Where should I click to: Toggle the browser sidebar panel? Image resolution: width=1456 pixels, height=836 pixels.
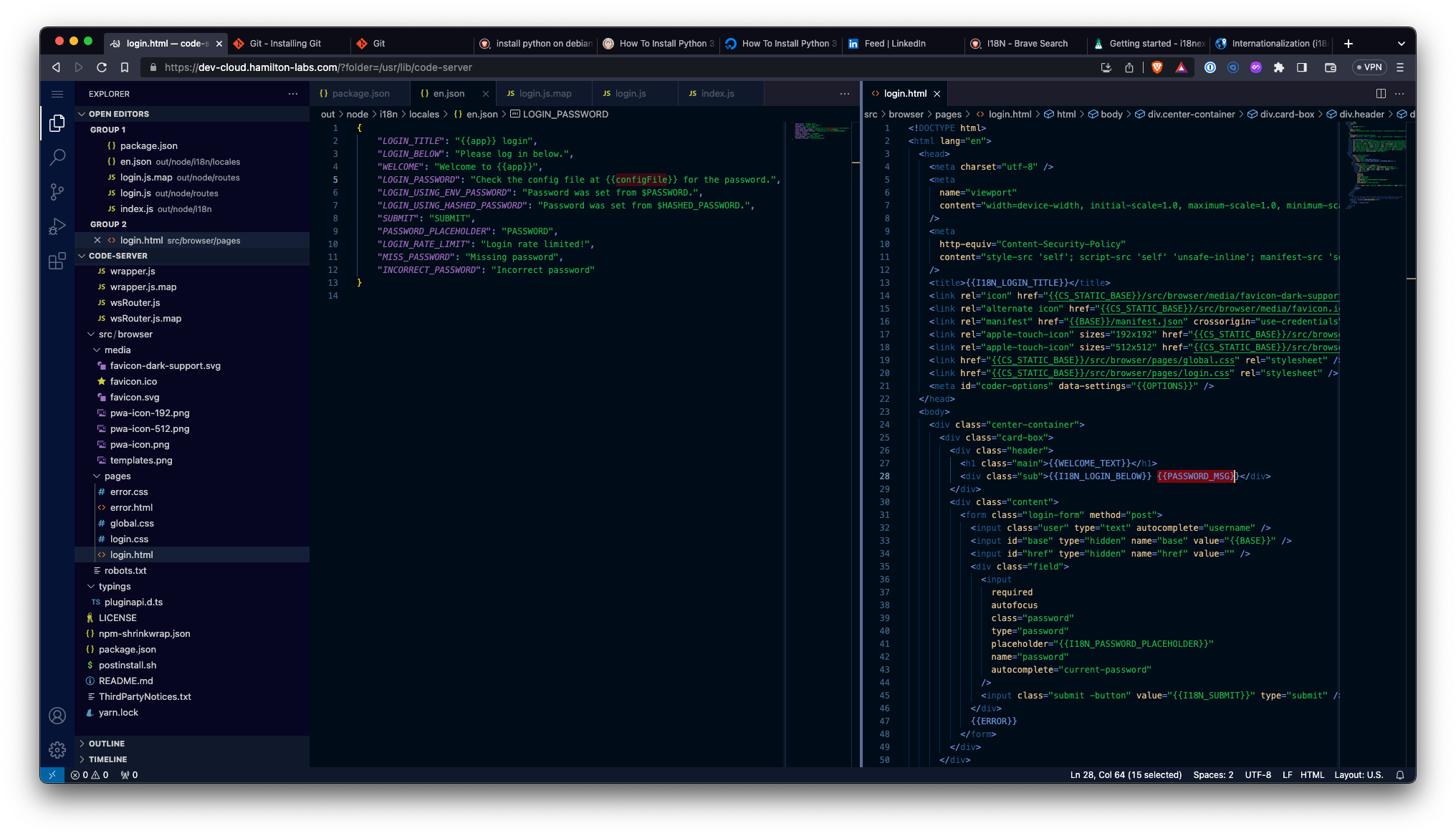pos(1302,67)
